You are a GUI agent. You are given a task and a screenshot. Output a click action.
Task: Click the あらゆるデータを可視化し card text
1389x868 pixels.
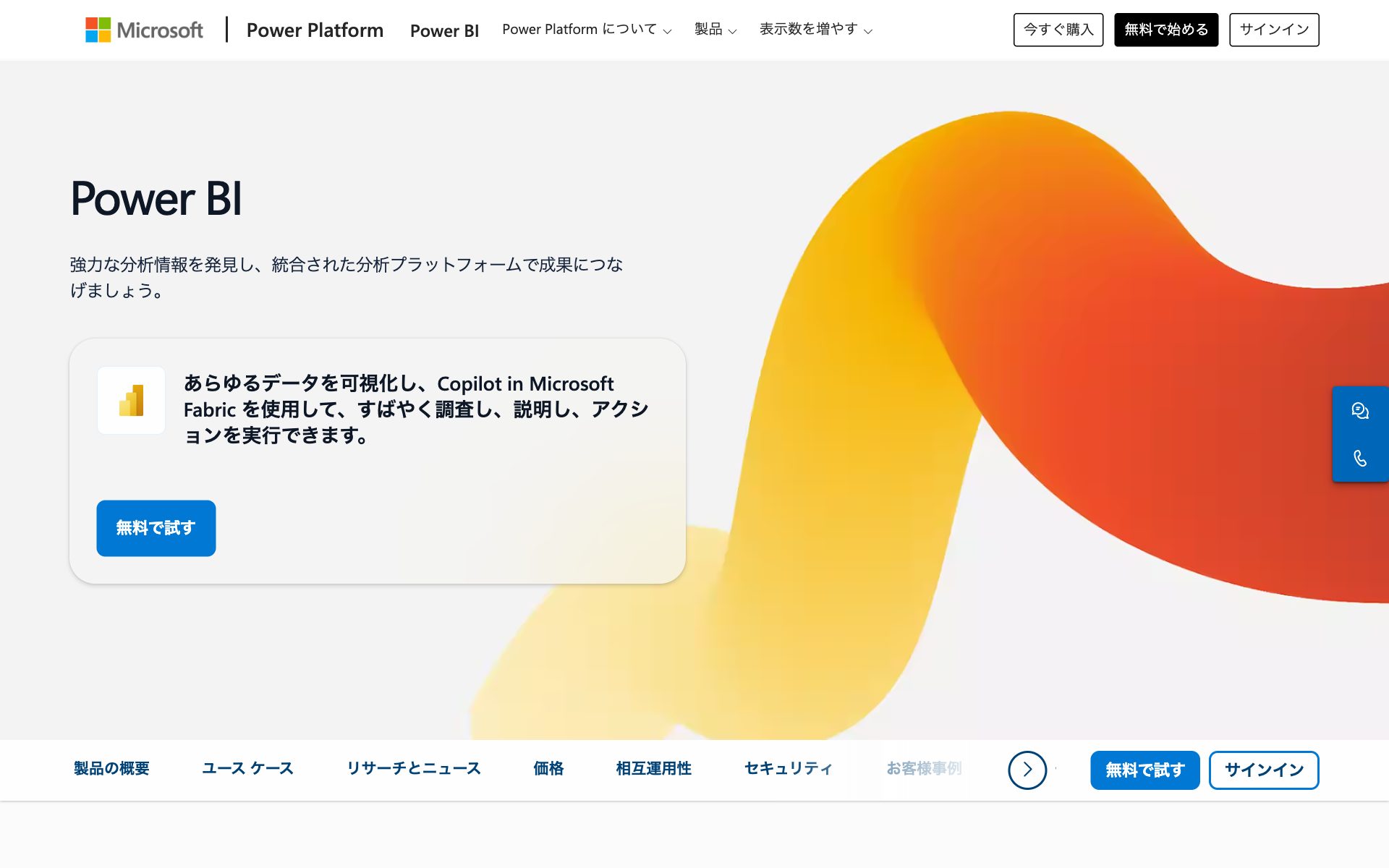[416, 409]
